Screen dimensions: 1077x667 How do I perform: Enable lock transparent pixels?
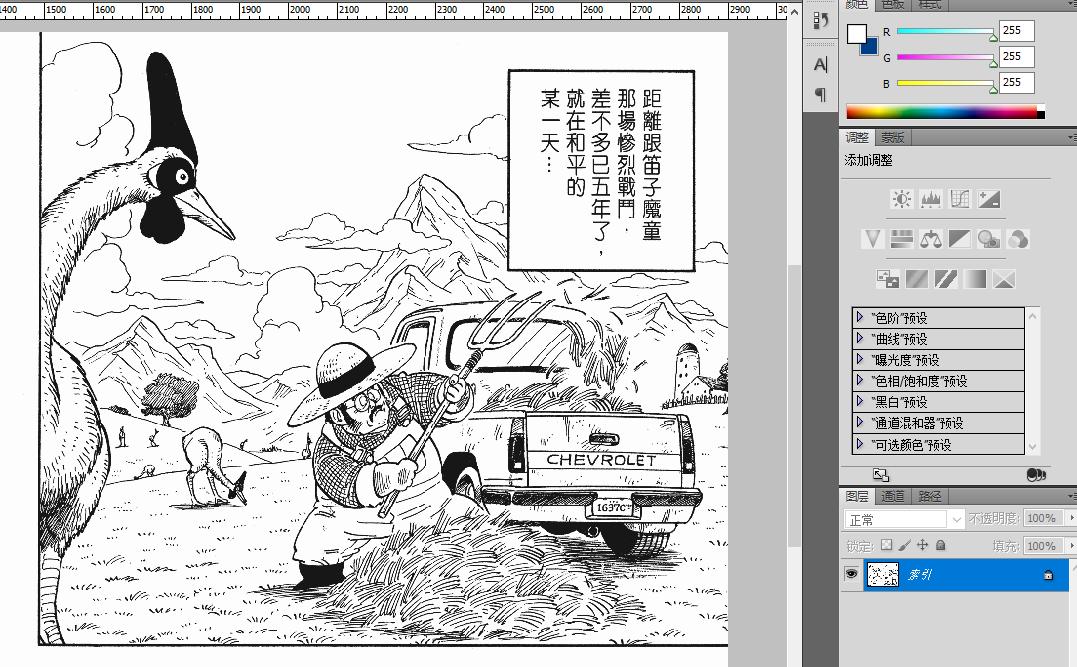(885, 545)
